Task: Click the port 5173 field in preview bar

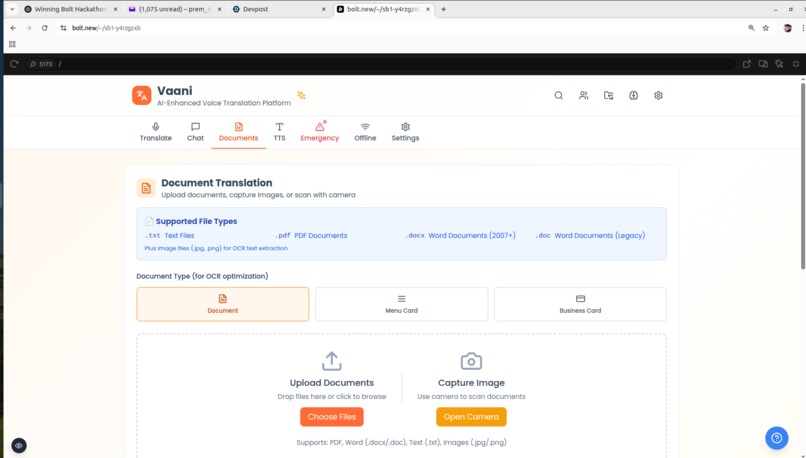Action: [42, 64]
